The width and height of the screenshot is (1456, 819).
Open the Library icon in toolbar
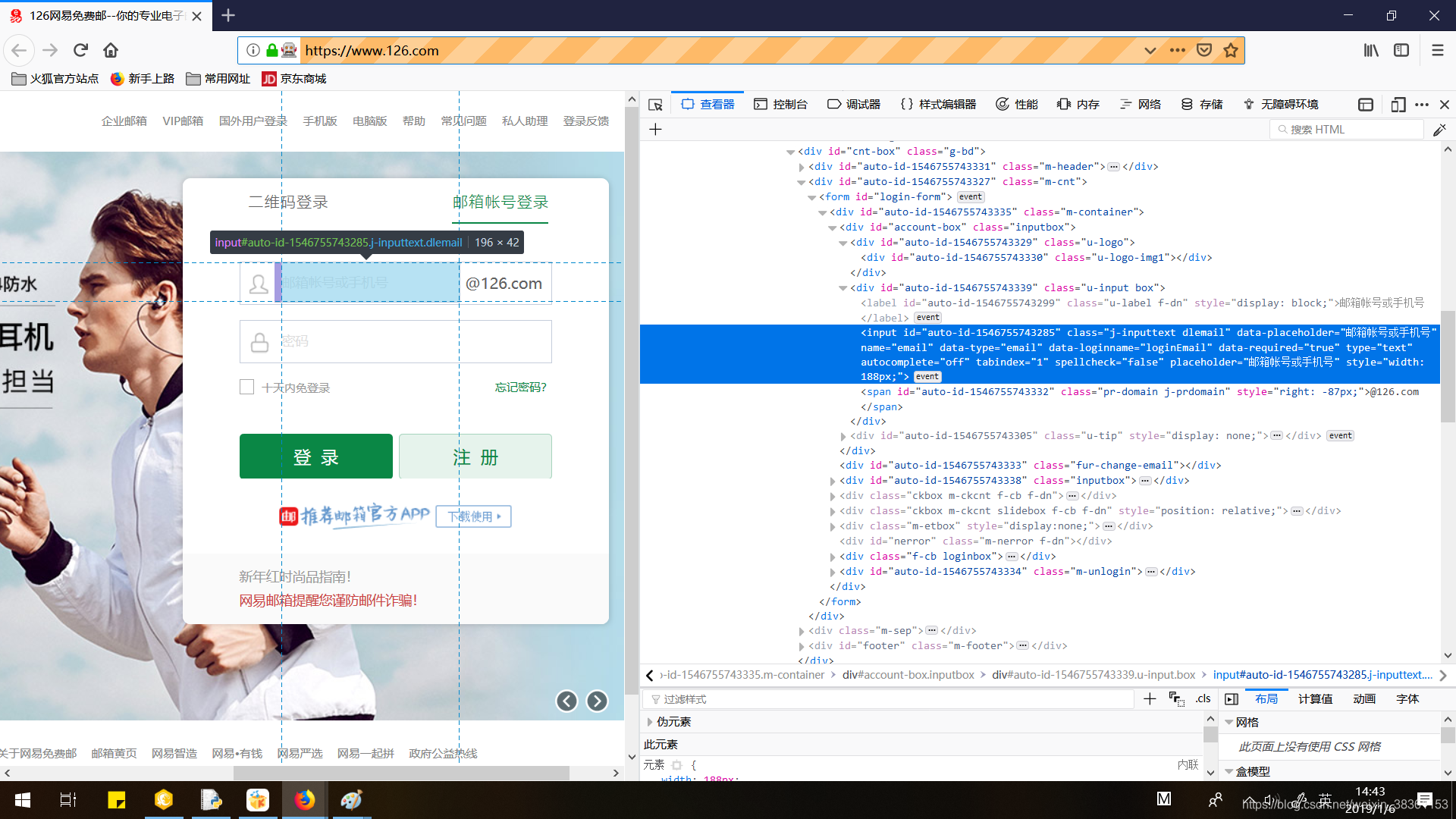1371,50
